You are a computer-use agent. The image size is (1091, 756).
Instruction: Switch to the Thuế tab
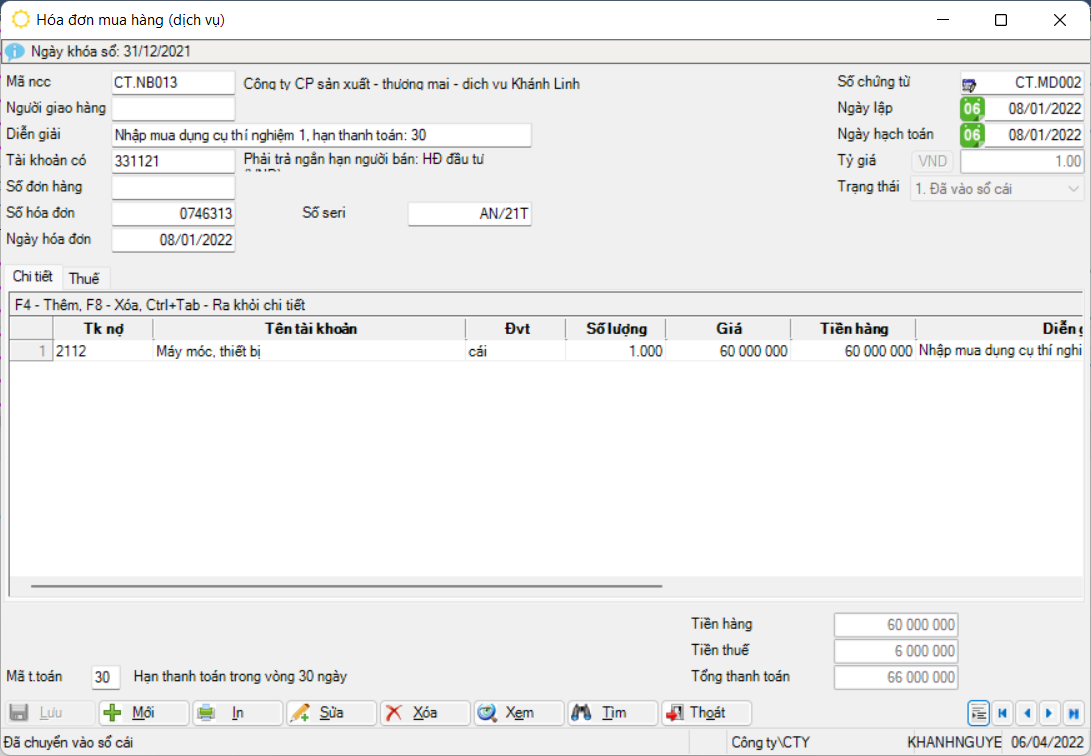click(x=84, y=278)
